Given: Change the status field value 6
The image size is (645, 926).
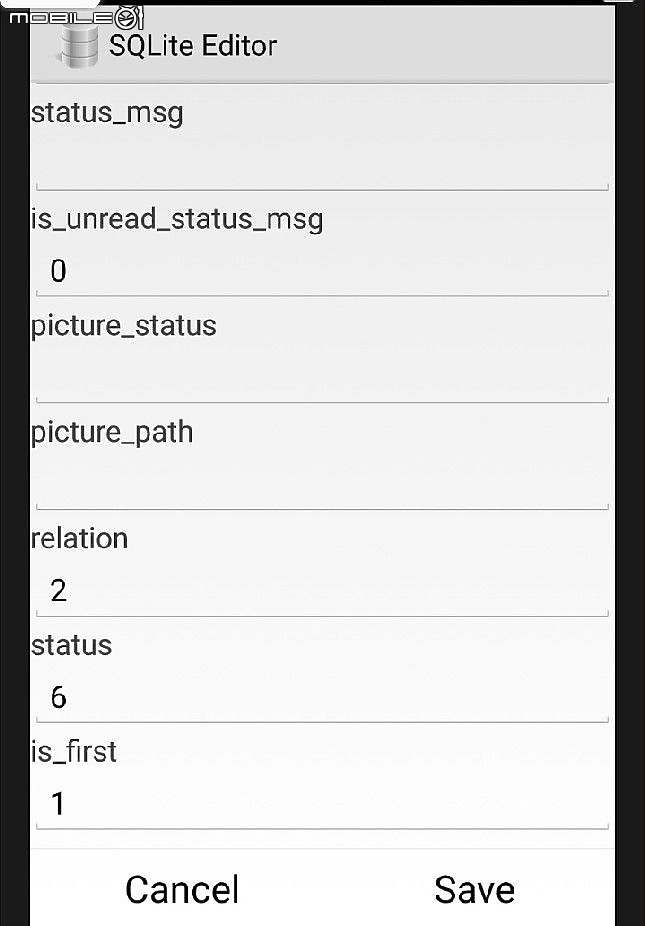Looking at the screenshot, I should click(322, 697).
